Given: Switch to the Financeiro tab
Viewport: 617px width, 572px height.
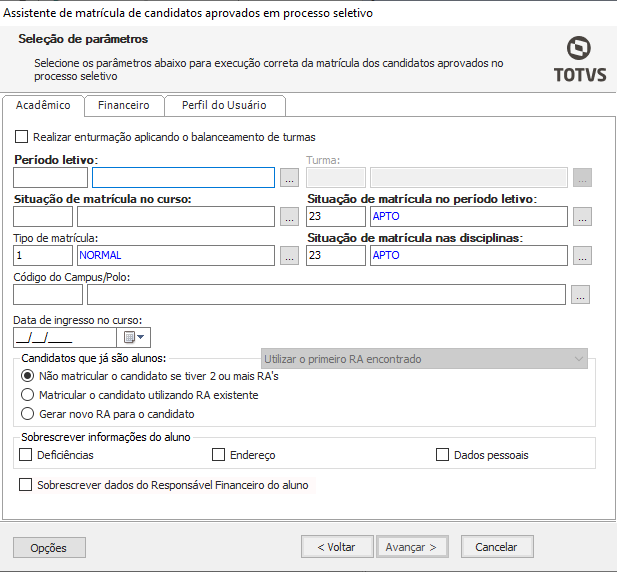Looking at the screenshot, I should [x=124, y=105].
